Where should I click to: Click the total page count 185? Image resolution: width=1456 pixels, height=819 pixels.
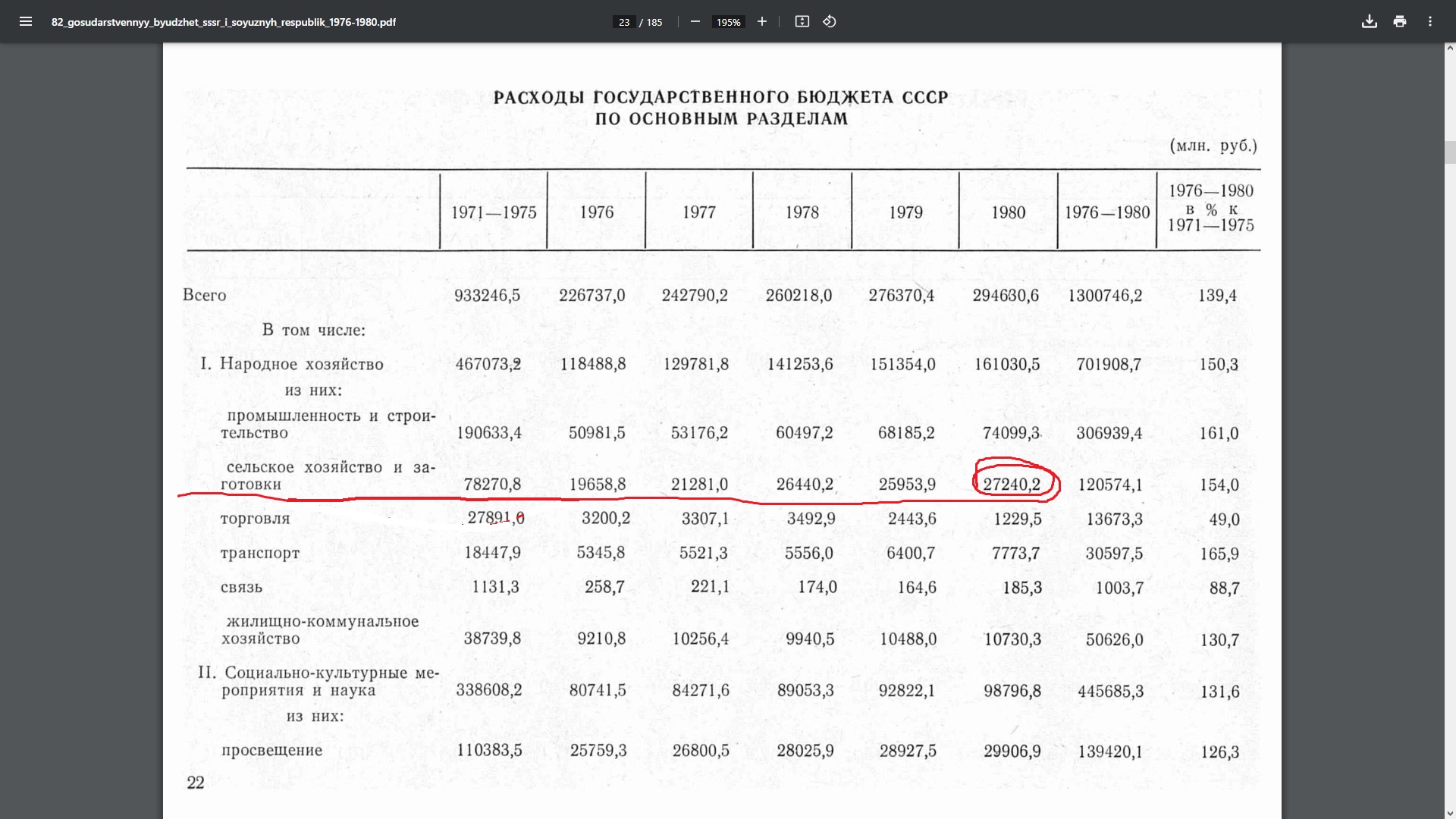654,22
